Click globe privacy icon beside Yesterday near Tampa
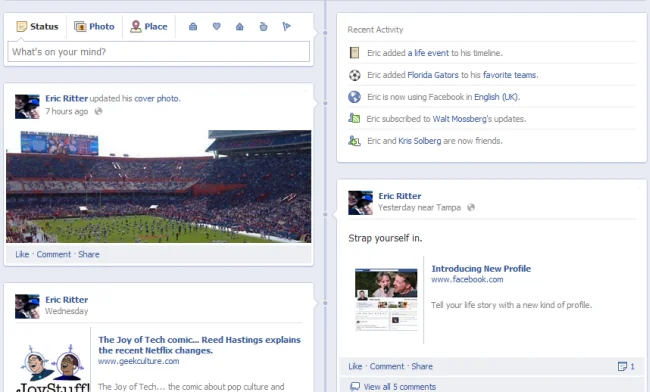This screenshot has width=650, height=392. tap(471, 207)
